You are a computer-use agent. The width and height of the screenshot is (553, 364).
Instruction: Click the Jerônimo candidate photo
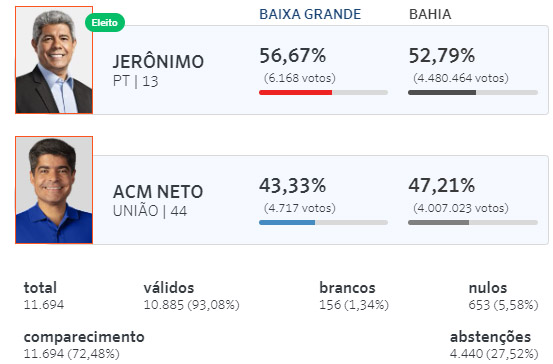click(54, 60)
